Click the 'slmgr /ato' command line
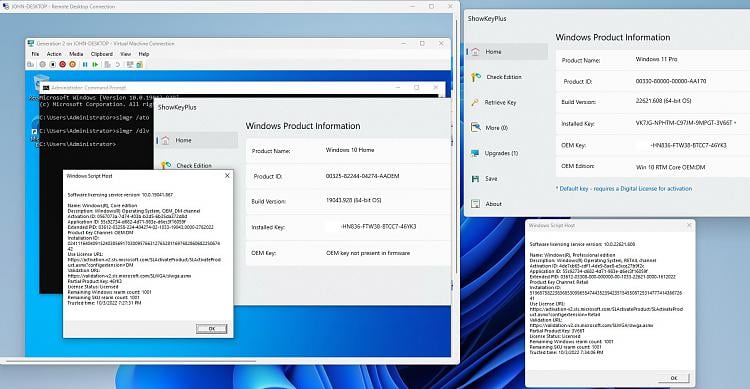750x389 pixels. click(x=94, y=117)
